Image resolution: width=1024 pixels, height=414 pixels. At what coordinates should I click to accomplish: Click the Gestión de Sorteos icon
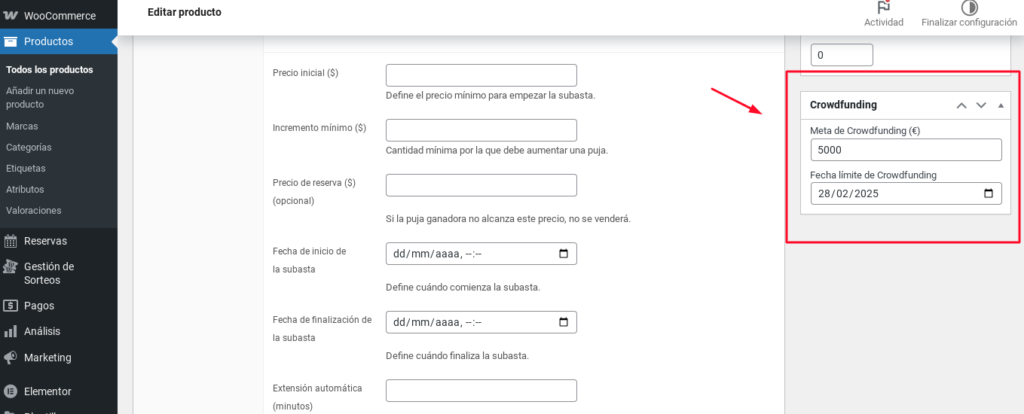click(x=10, y=266)
